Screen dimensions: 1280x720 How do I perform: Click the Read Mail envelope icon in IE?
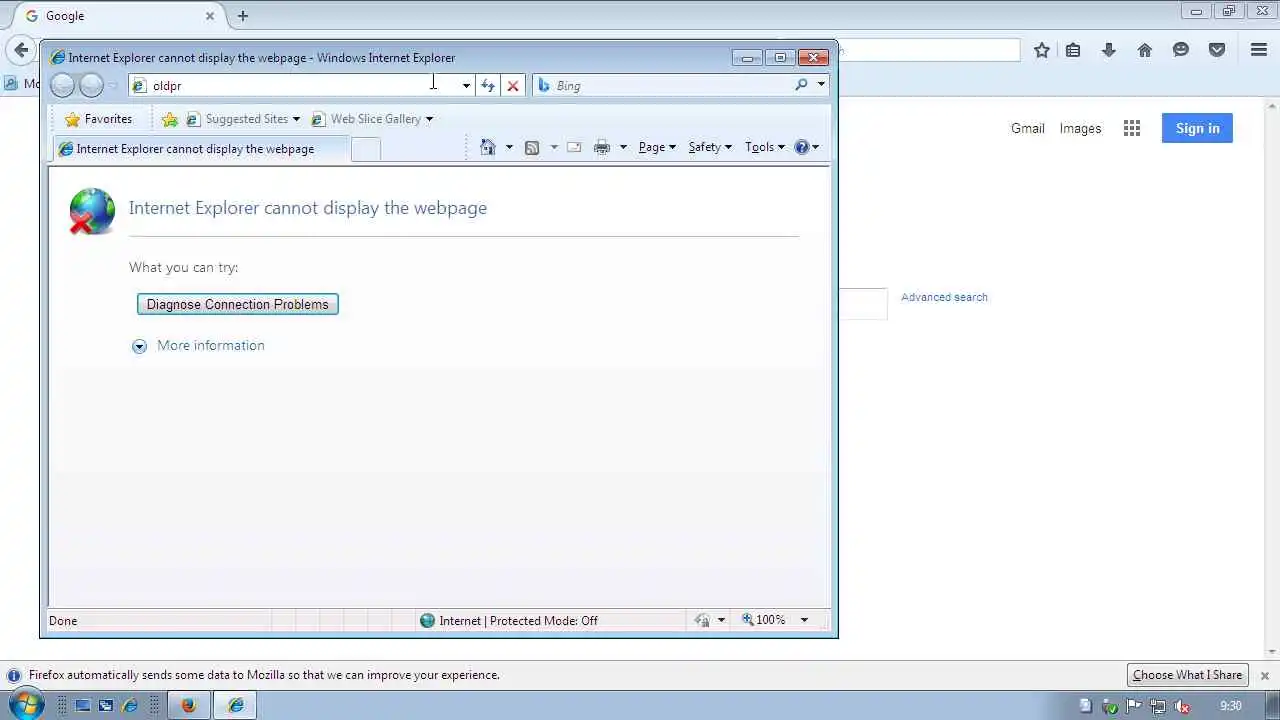pyautogui.click(x=574, y=147)
